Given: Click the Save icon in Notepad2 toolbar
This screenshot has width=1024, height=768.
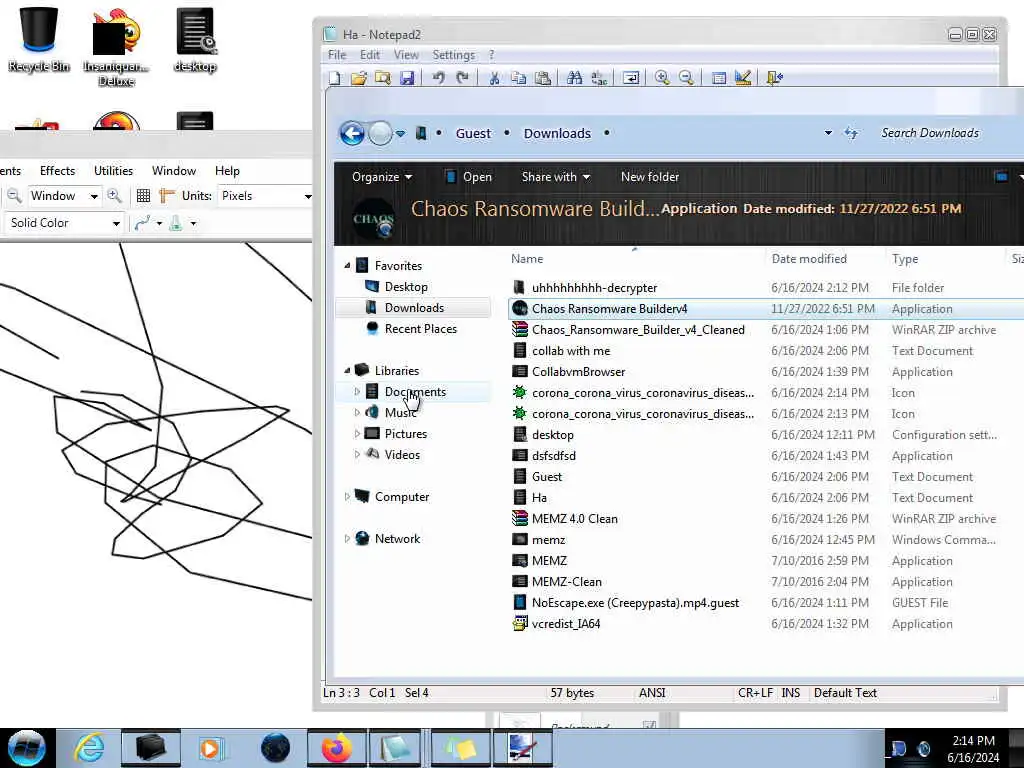Looking at the screenshot, I should tap(407, 78).
